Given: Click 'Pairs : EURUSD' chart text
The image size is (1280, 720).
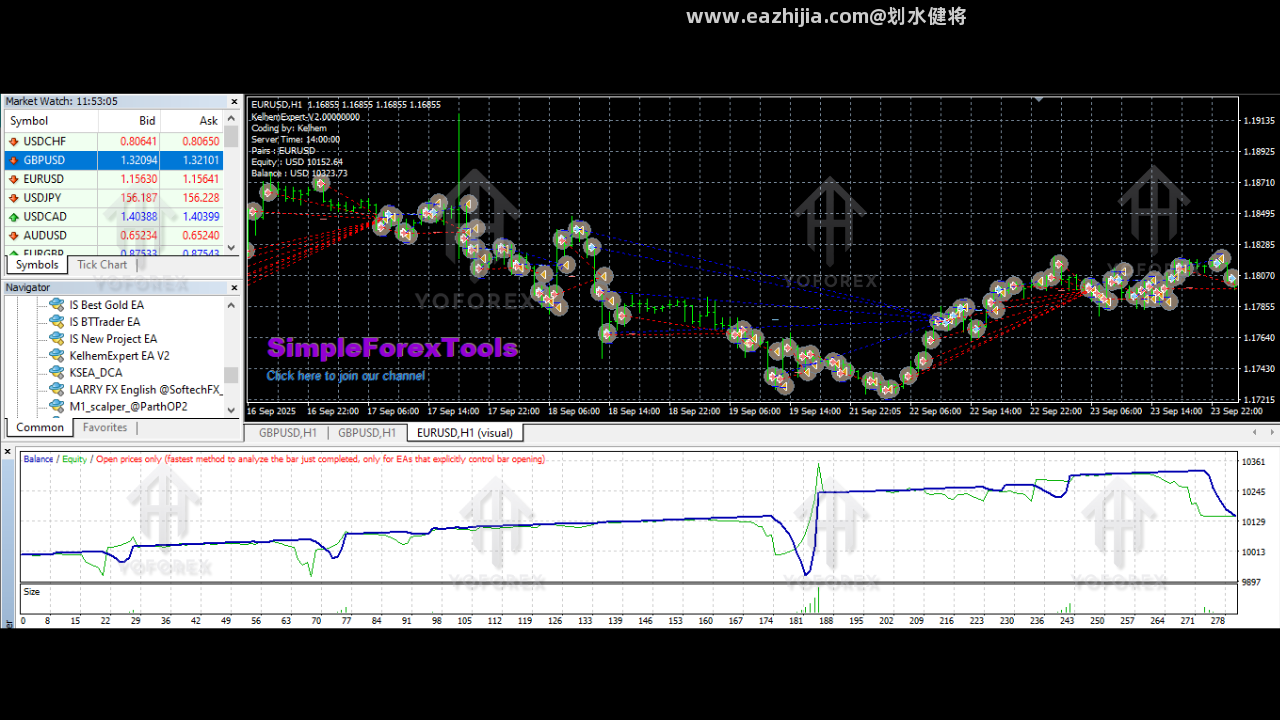Looking at the screenshot, I should 283,151.
